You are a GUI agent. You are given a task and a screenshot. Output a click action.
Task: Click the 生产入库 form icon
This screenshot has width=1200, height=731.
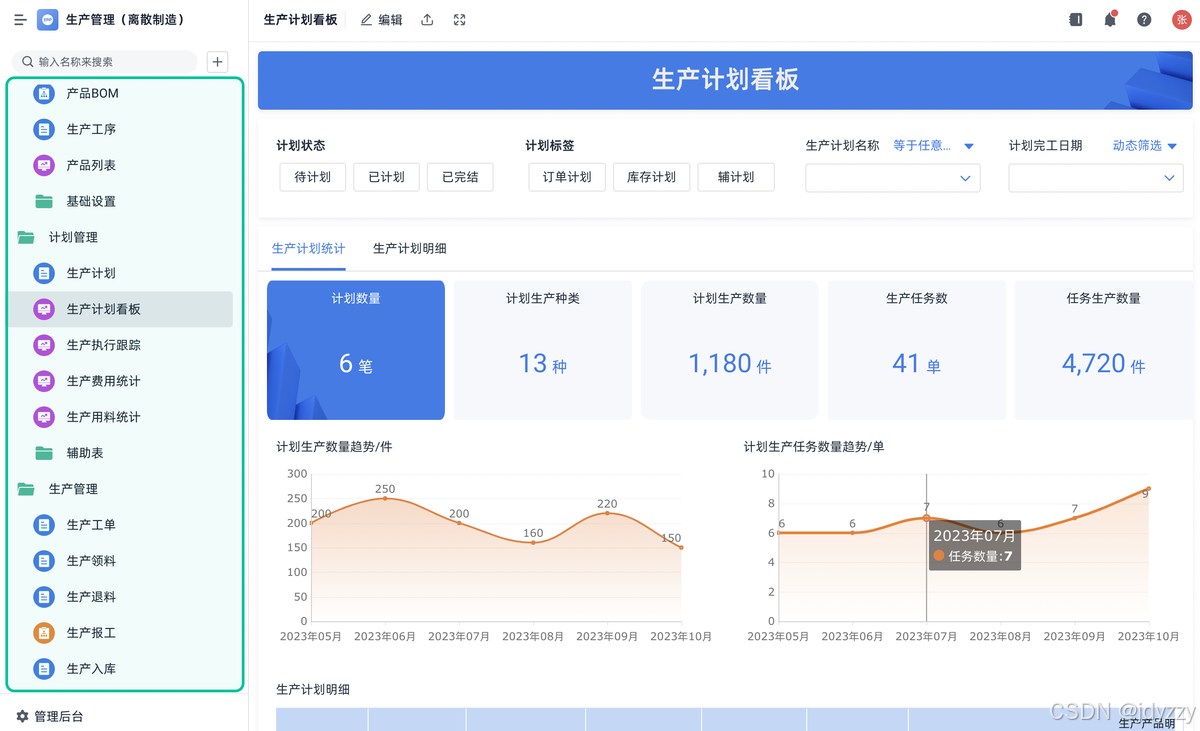pos(44,669)
